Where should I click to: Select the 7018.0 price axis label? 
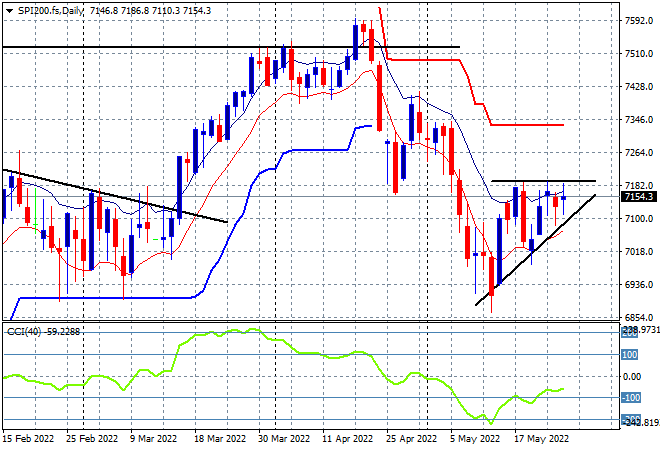tap(639, 252)
